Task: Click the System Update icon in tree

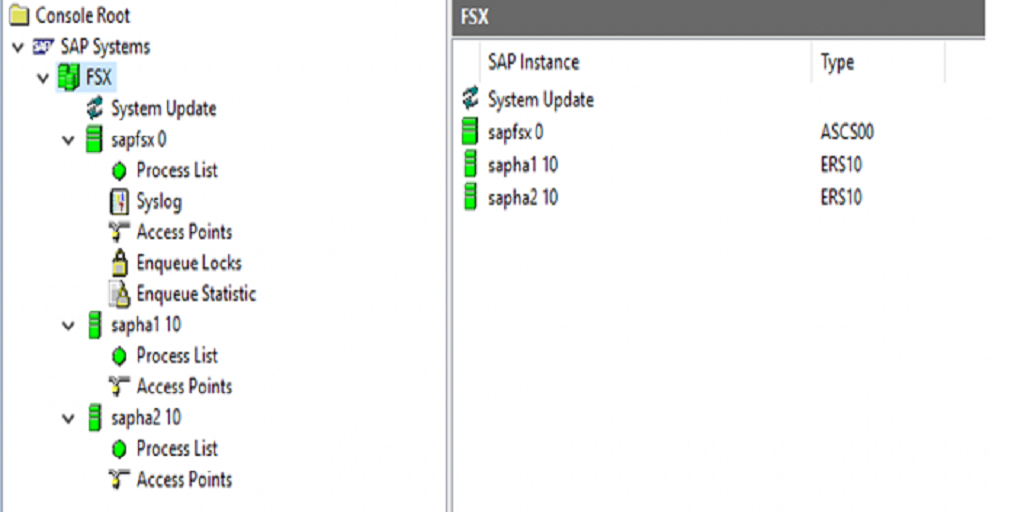Action: pos(95,108)
